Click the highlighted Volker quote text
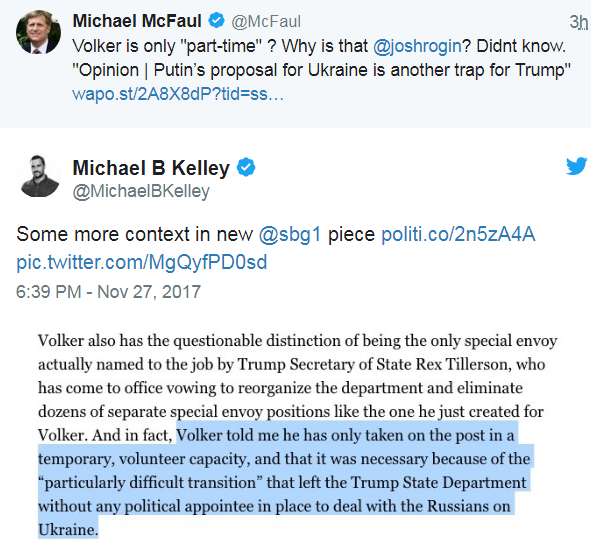 286,482
